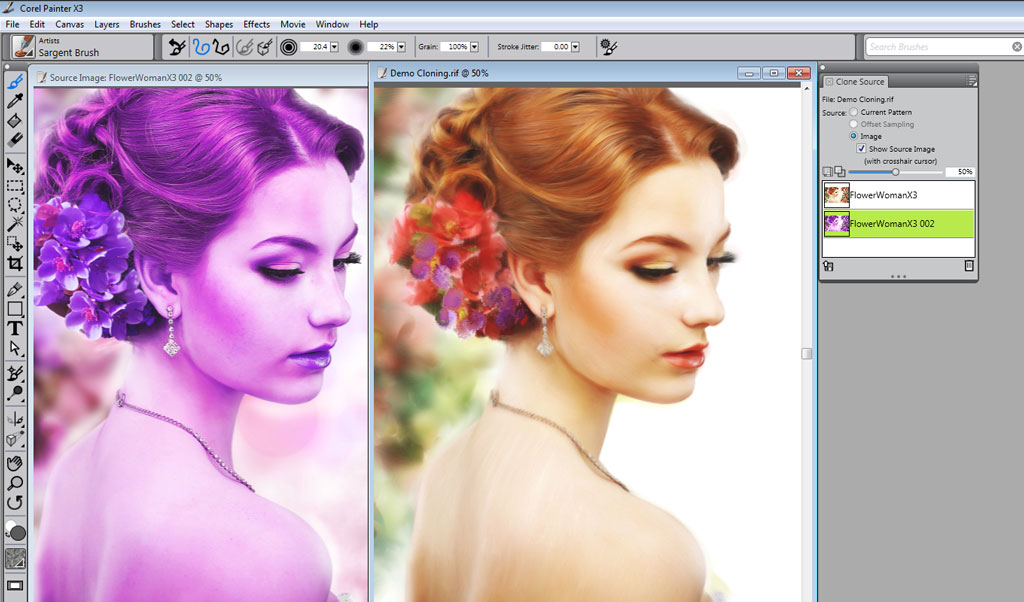Select the Text tool
Screen dimensions: 1024x602
15,327
